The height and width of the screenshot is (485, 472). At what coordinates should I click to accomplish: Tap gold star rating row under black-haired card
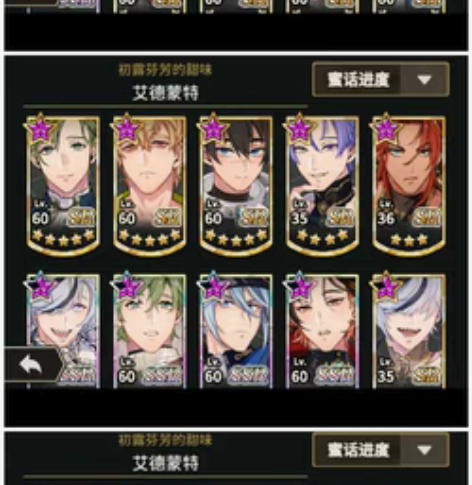pyautogui.click(x=236, y=238)
